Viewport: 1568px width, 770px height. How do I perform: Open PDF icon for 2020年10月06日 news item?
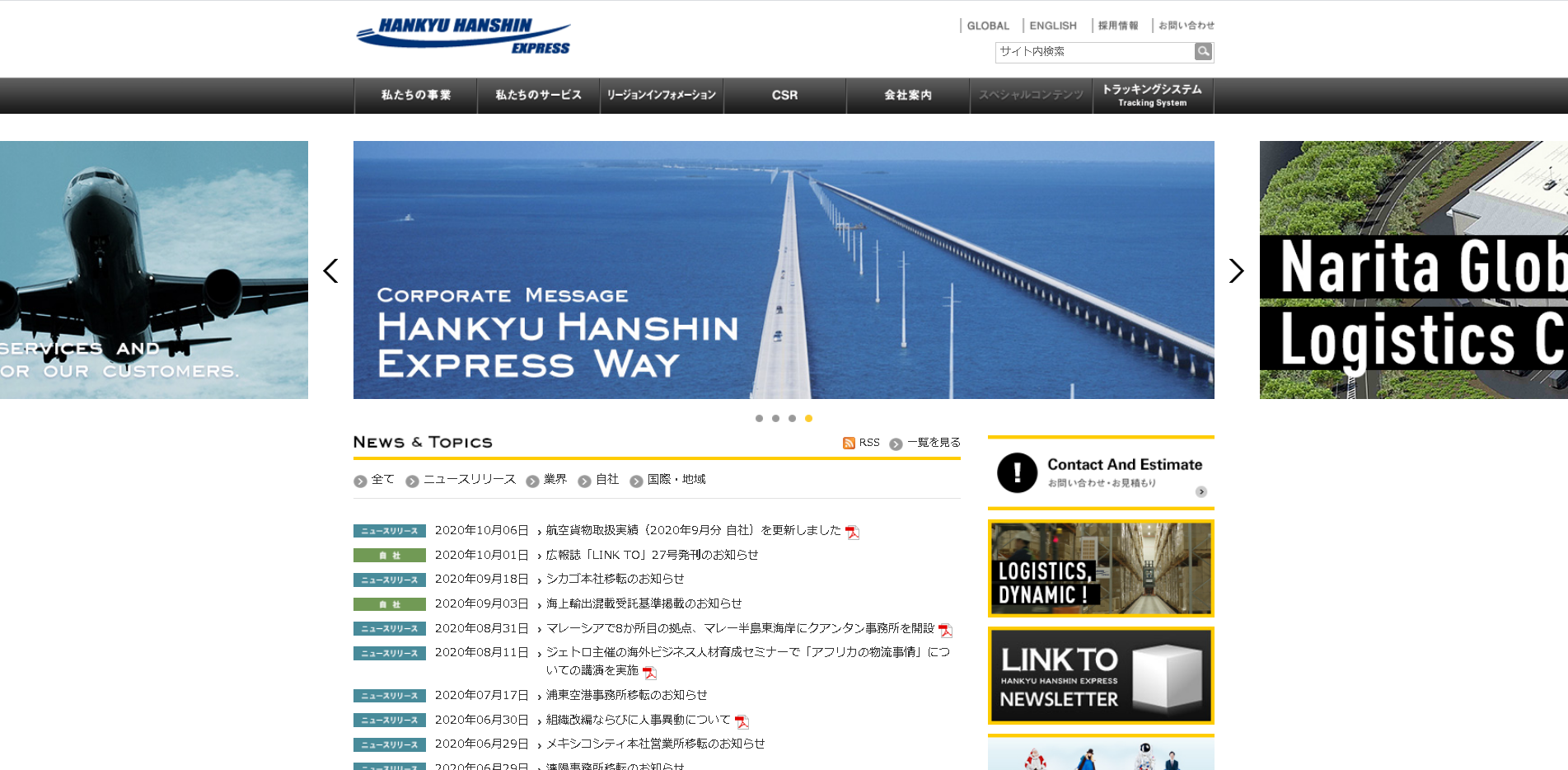click(852, 533)
